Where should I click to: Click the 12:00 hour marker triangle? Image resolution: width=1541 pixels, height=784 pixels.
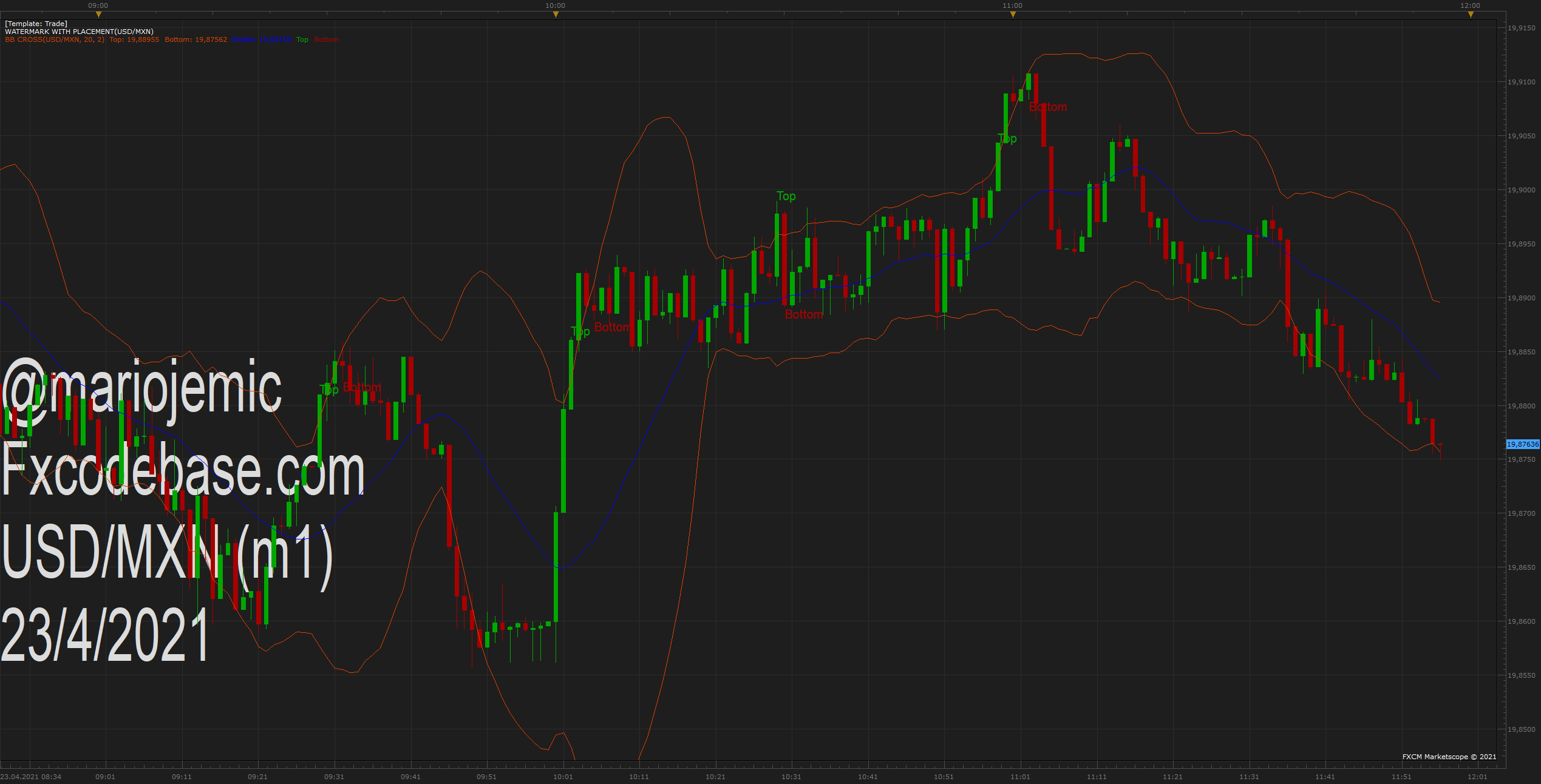1471,15
